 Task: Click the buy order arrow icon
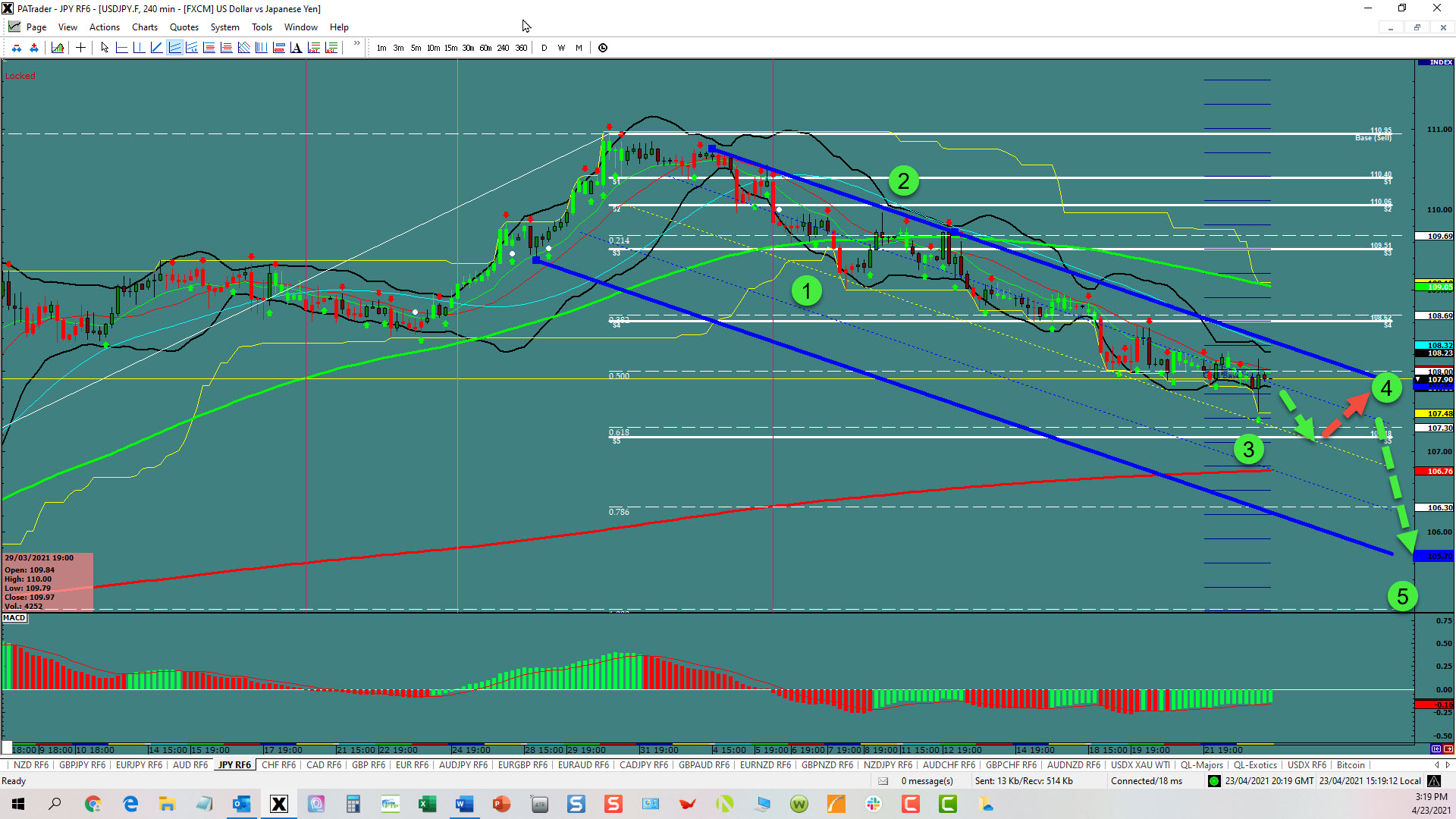34,48
